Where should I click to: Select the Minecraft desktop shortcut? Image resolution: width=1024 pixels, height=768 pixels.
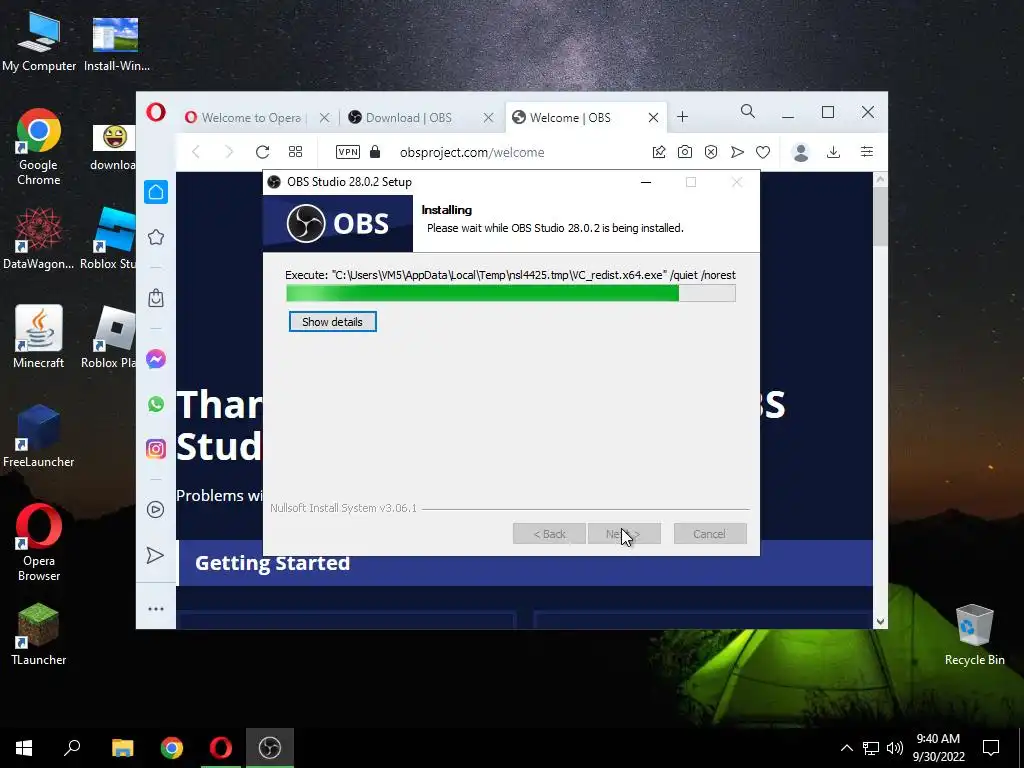point(39,337)
